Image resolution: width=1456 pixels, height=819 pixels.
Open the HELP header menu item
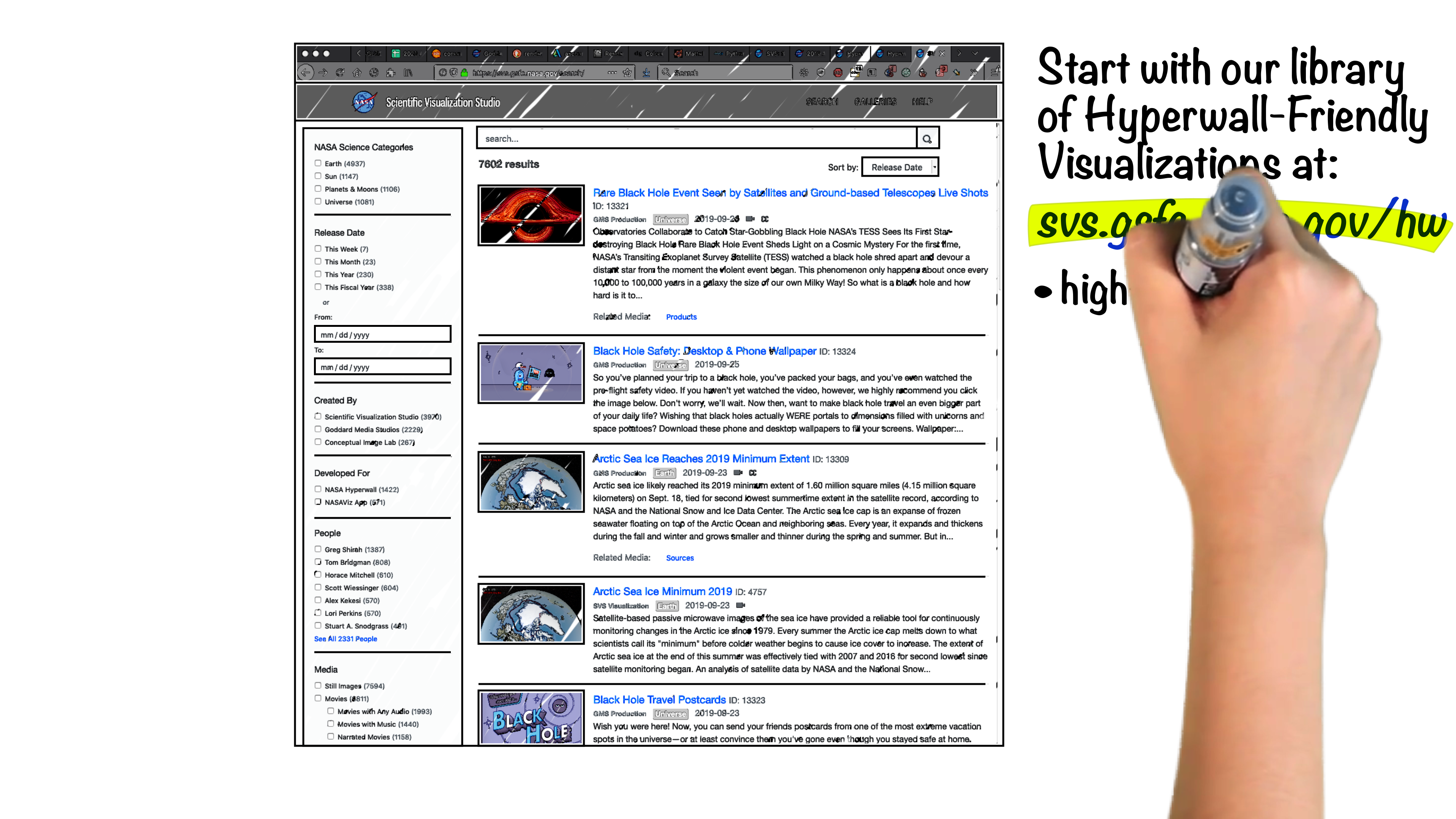pyautogui.click(x=922, y=102)
